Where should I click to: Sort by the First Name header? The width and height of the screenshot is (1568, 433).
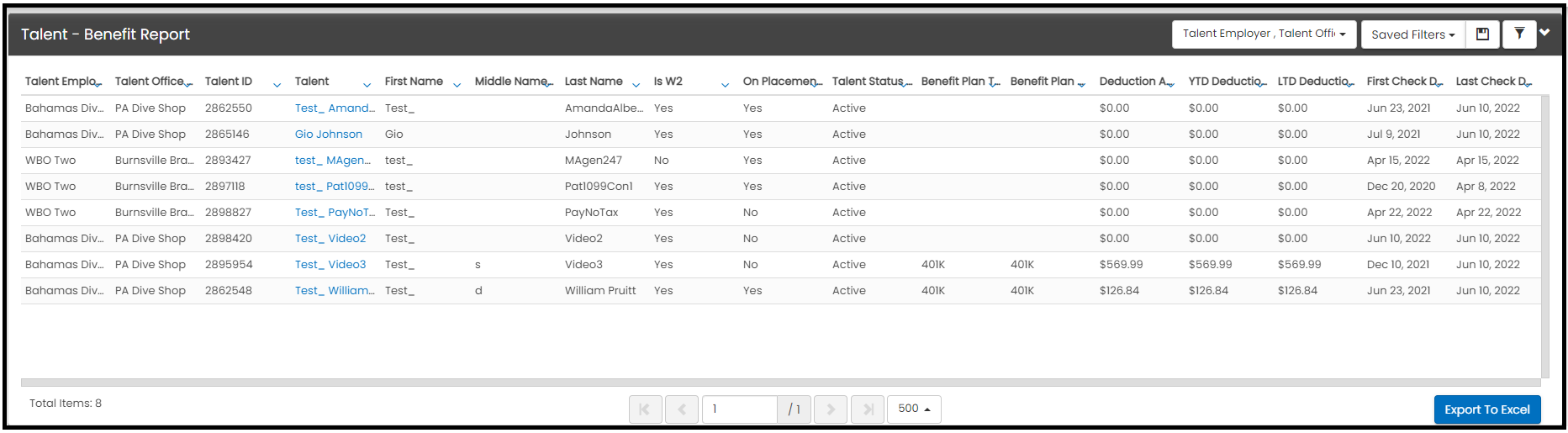pos(414,82)
